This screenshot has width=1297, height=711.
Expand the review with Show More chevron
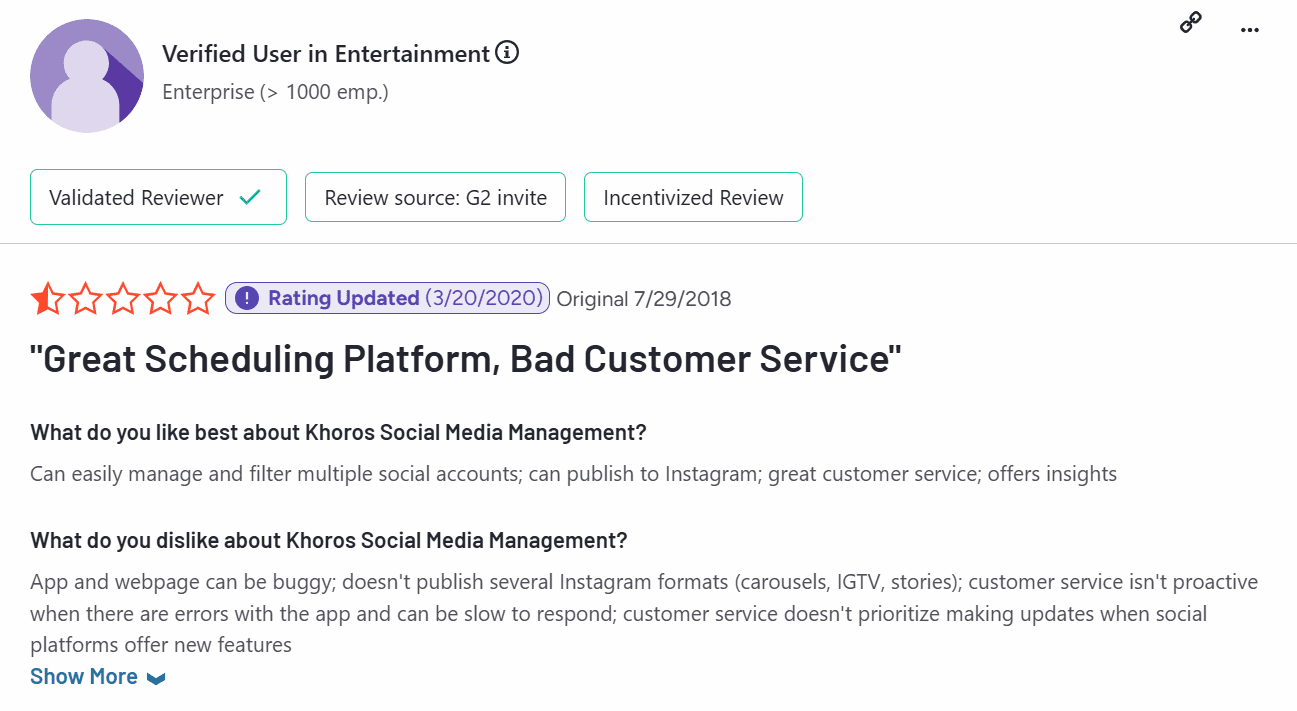pyautogui.click(x=156, y=677)
